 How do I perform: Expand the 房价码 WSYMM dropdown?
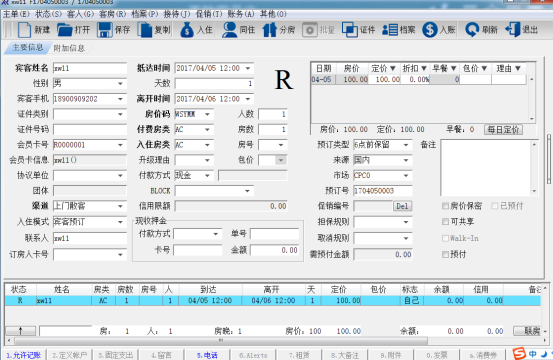point(207,114)
